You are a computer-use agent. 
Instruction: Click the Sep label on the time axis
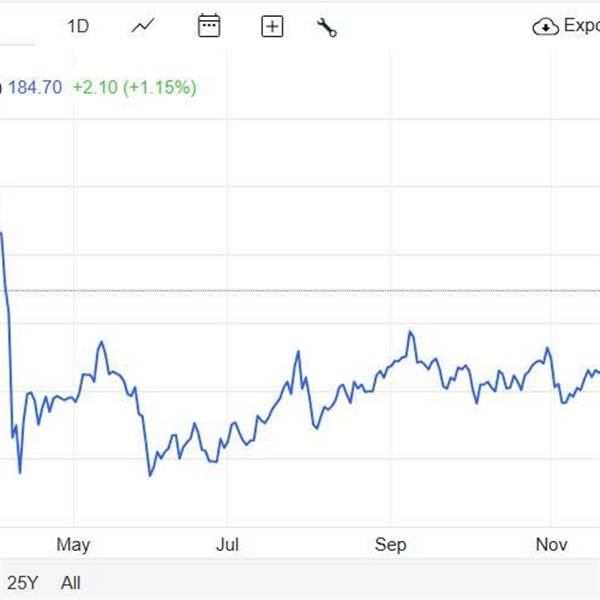(x=390, y=544)
